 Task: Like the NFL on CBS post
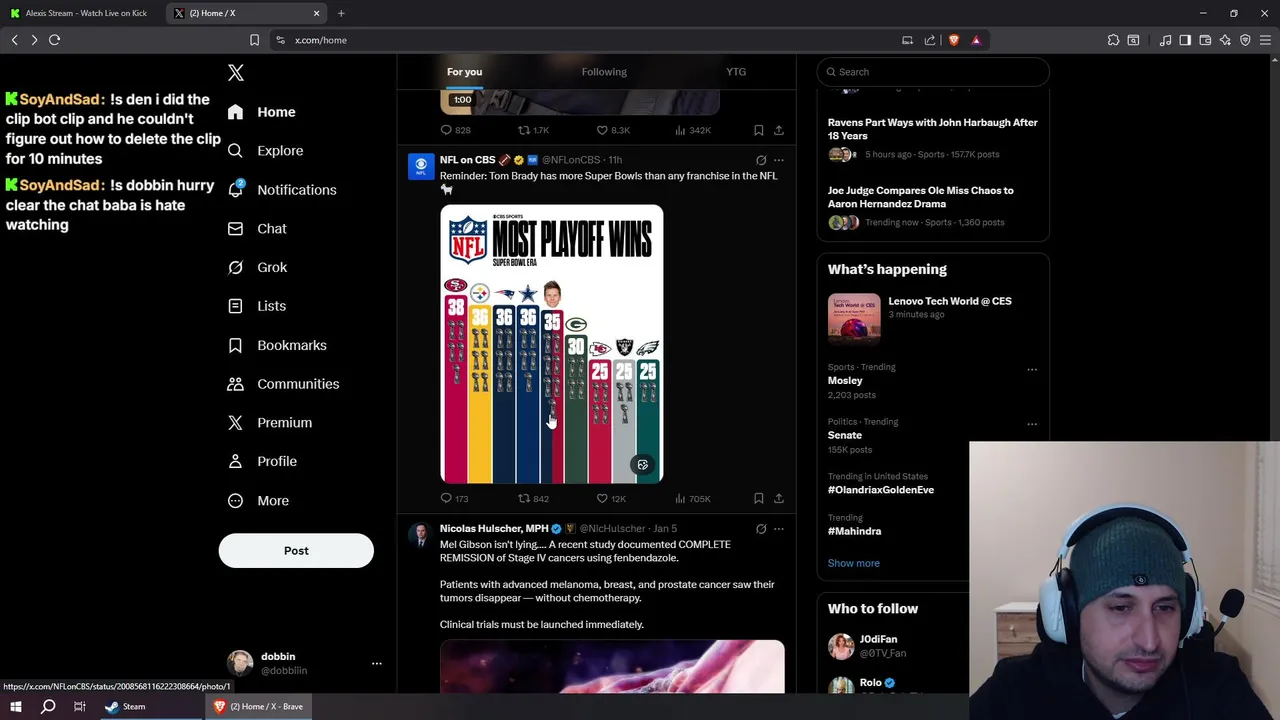[x=611, y=498]
